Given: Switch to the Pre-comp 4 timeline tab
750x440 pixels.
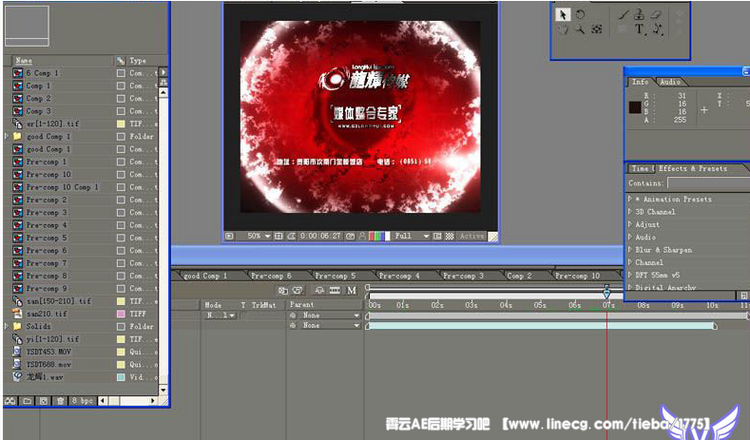Looking at the screenshot, I should (x=399, y=276).
